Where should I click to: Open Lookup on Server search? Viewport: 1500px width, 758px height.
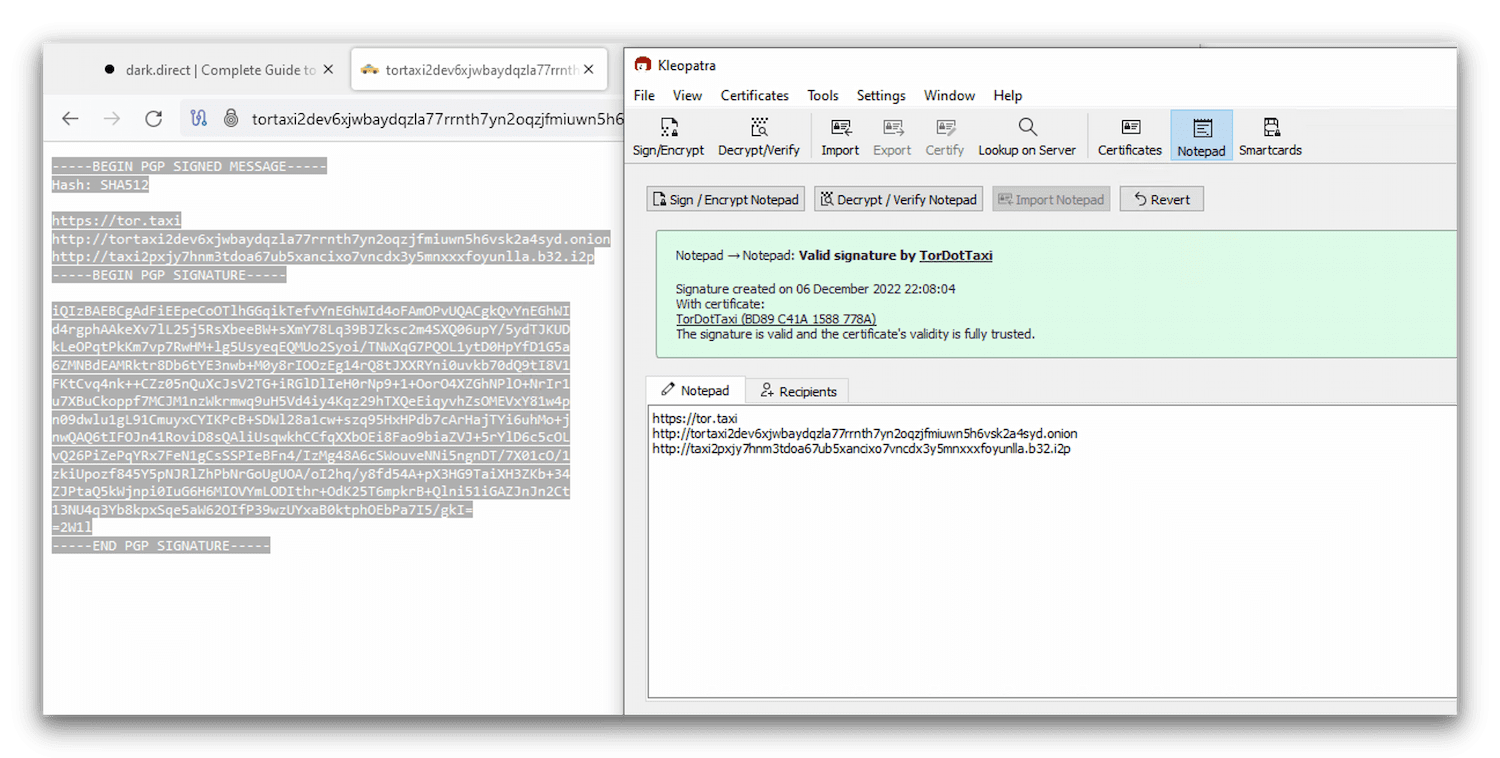tap(1027, 137)
